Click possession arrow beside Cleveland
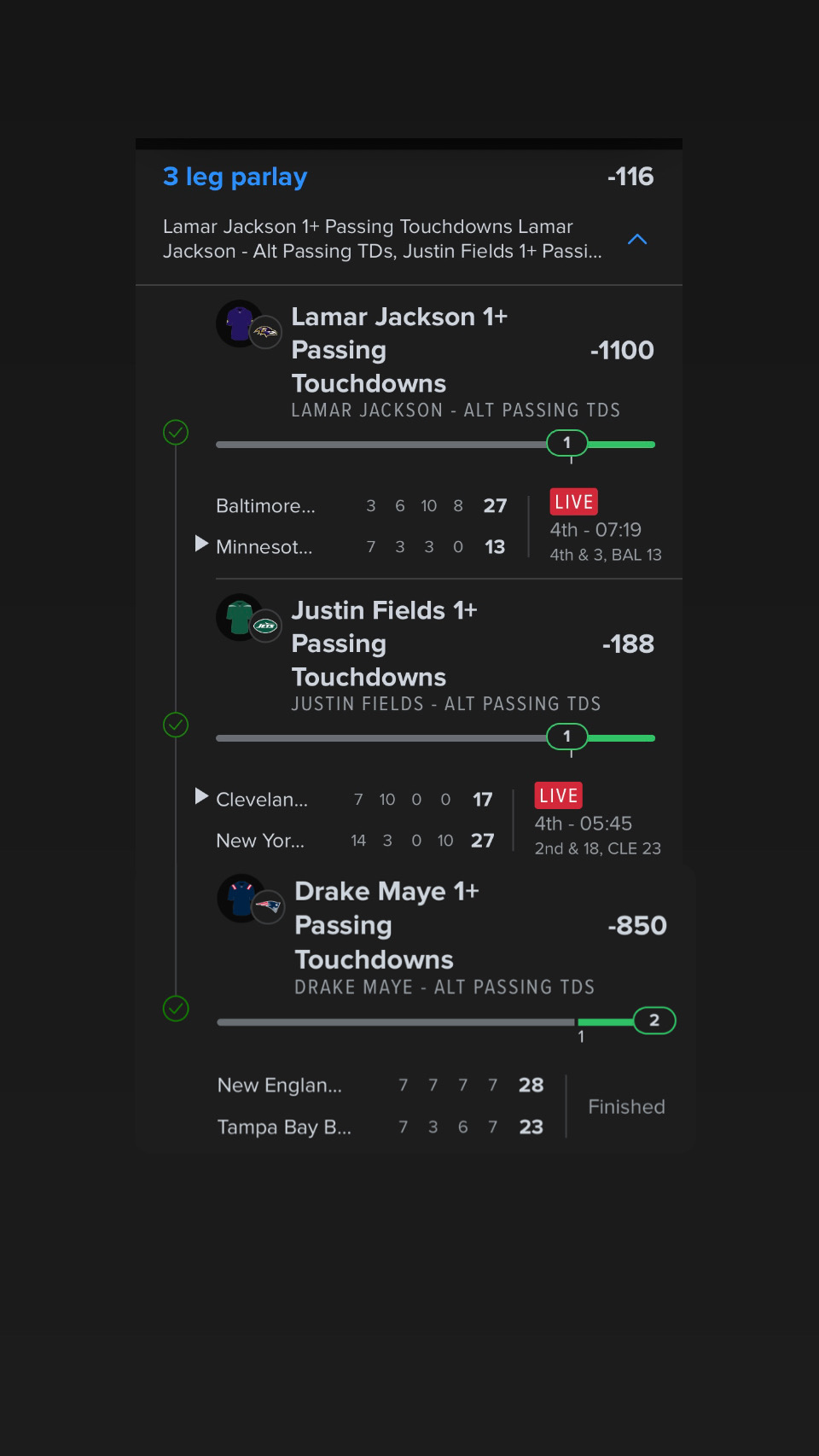This screenshot has height=1456, width=819. [x=201, y=796]
